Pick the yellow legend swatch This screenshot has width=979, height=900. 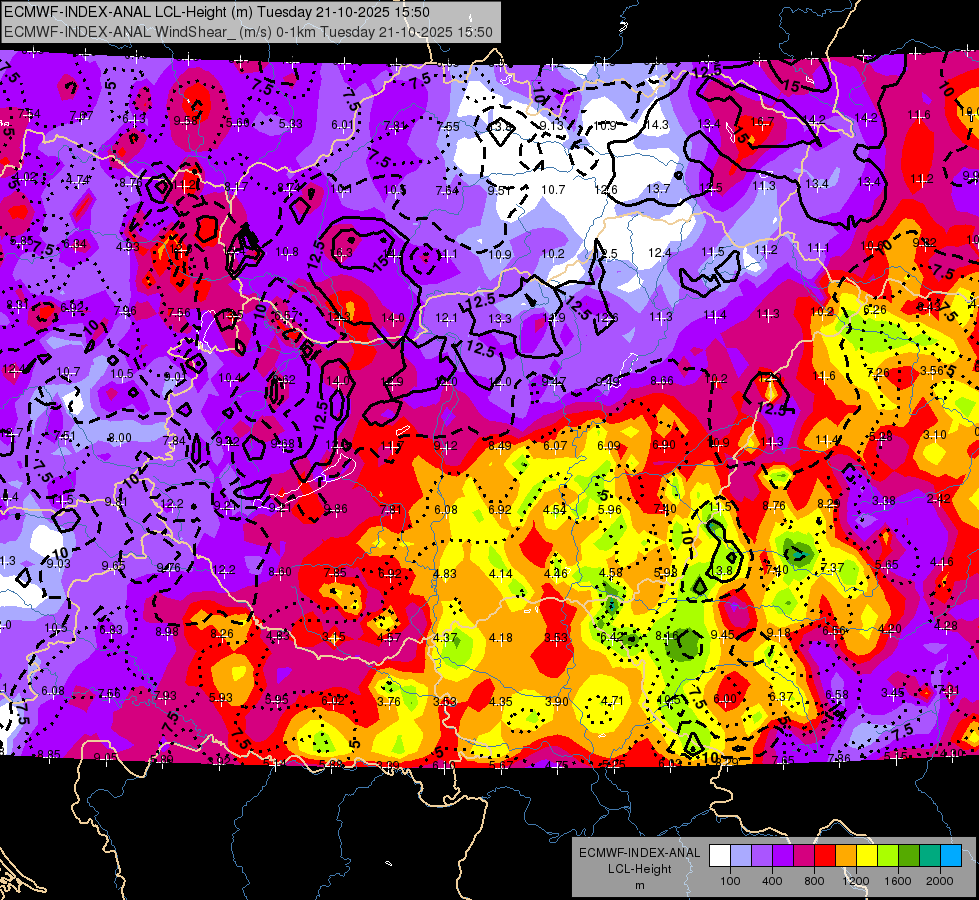[x=867, y=856]
